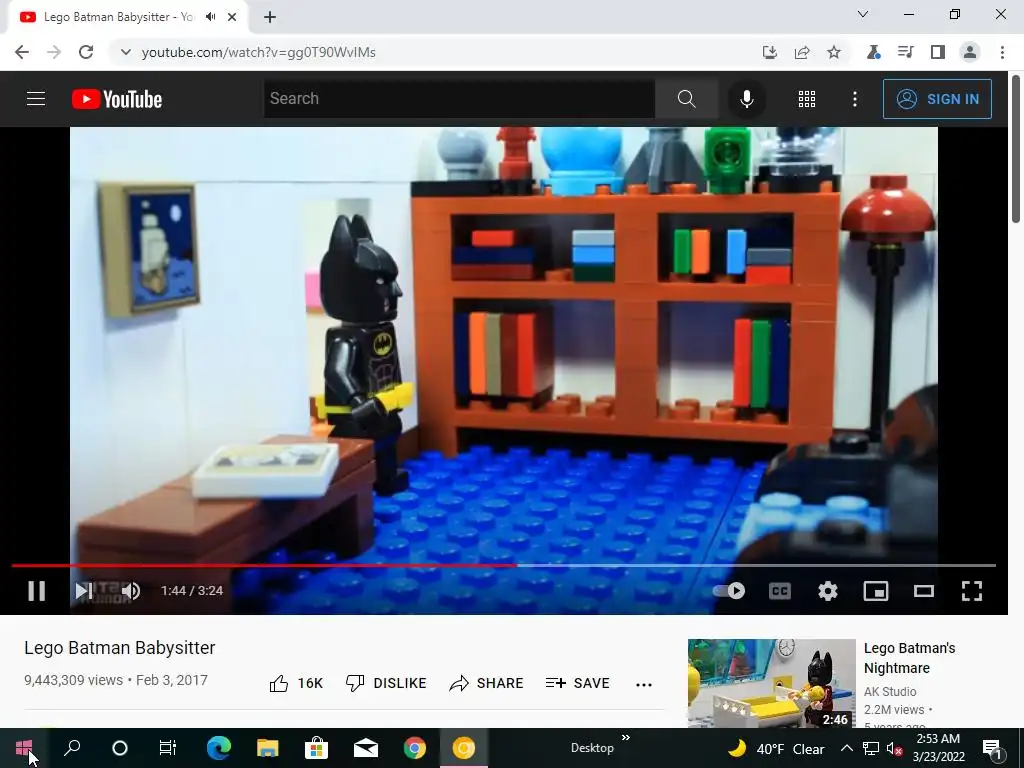Mute the tab via speaker icon
The image size is (1024, 768).
point(210,17)
